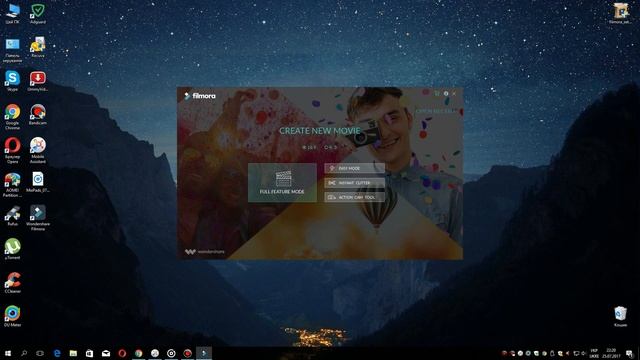This screenshot has width=640, height=360.
Task: Open the Control Panel desktop icon
Action: pos(12,50)
